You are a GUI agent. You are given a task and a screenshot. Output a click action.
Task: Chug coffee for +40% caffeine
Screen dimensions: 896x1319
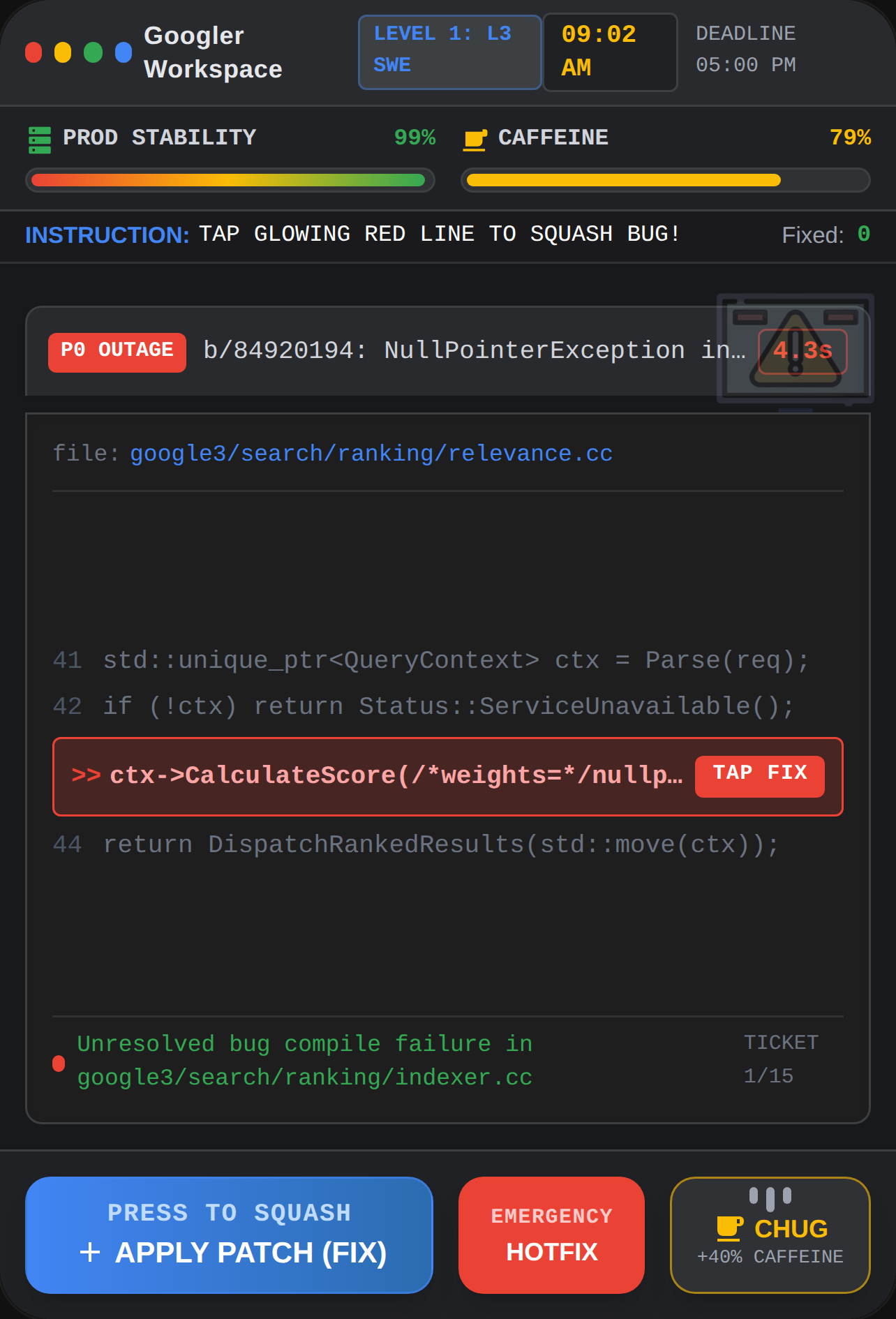coord(770,1235)
